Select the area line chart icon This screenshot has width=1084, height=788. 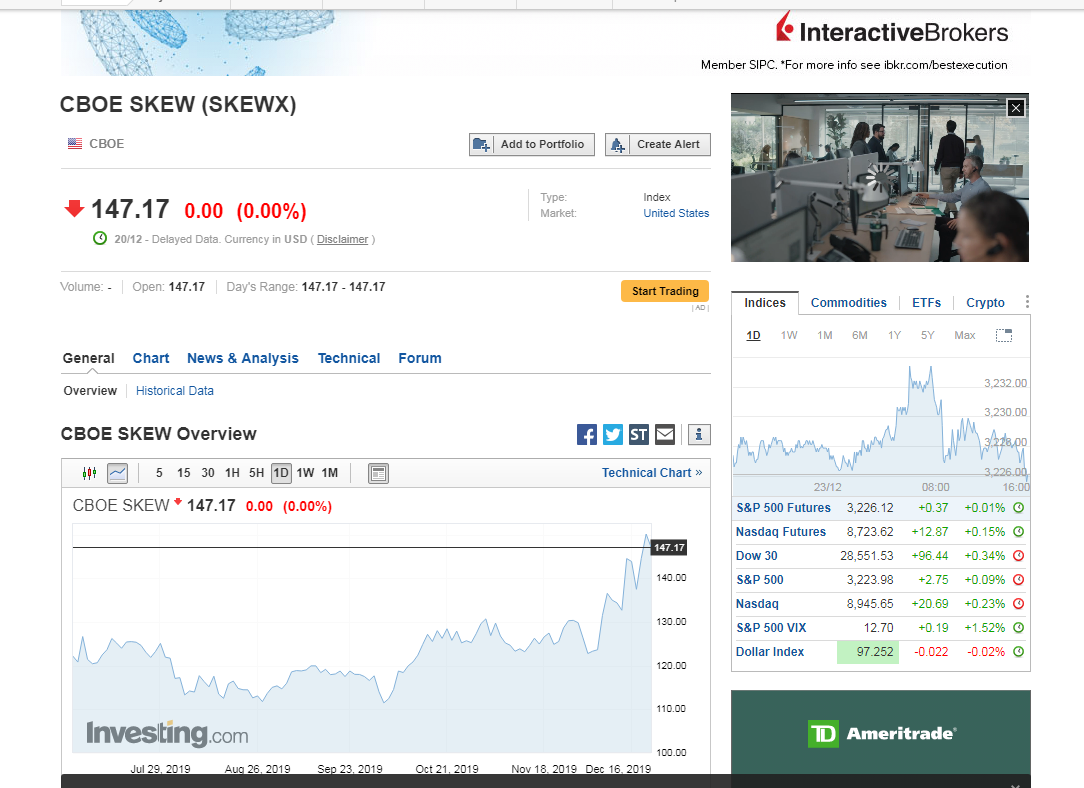tap(118, 473)
